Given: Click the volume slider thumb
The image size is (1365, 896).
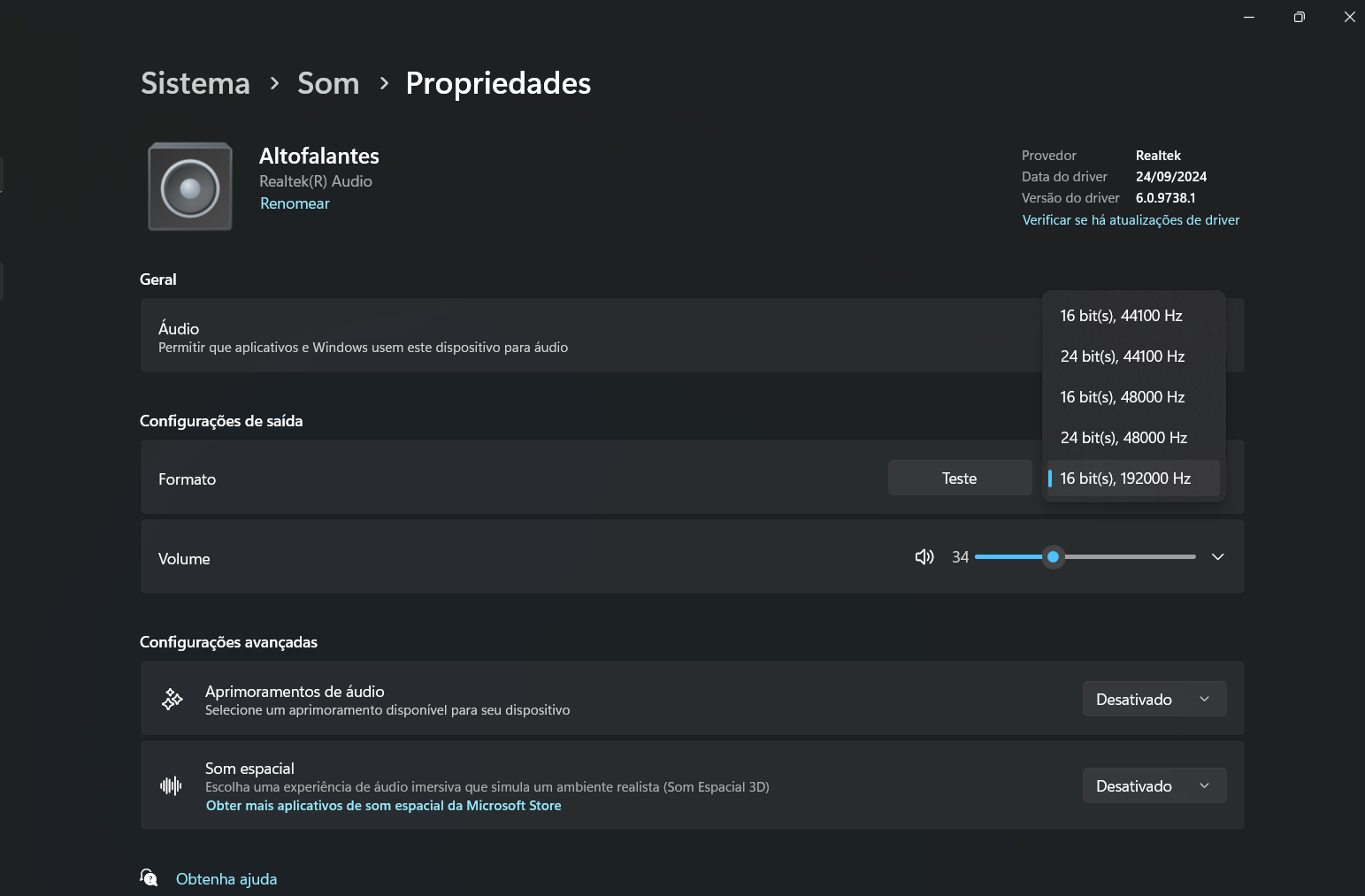Looking at the screenshot, I should tap(1053, 556).
